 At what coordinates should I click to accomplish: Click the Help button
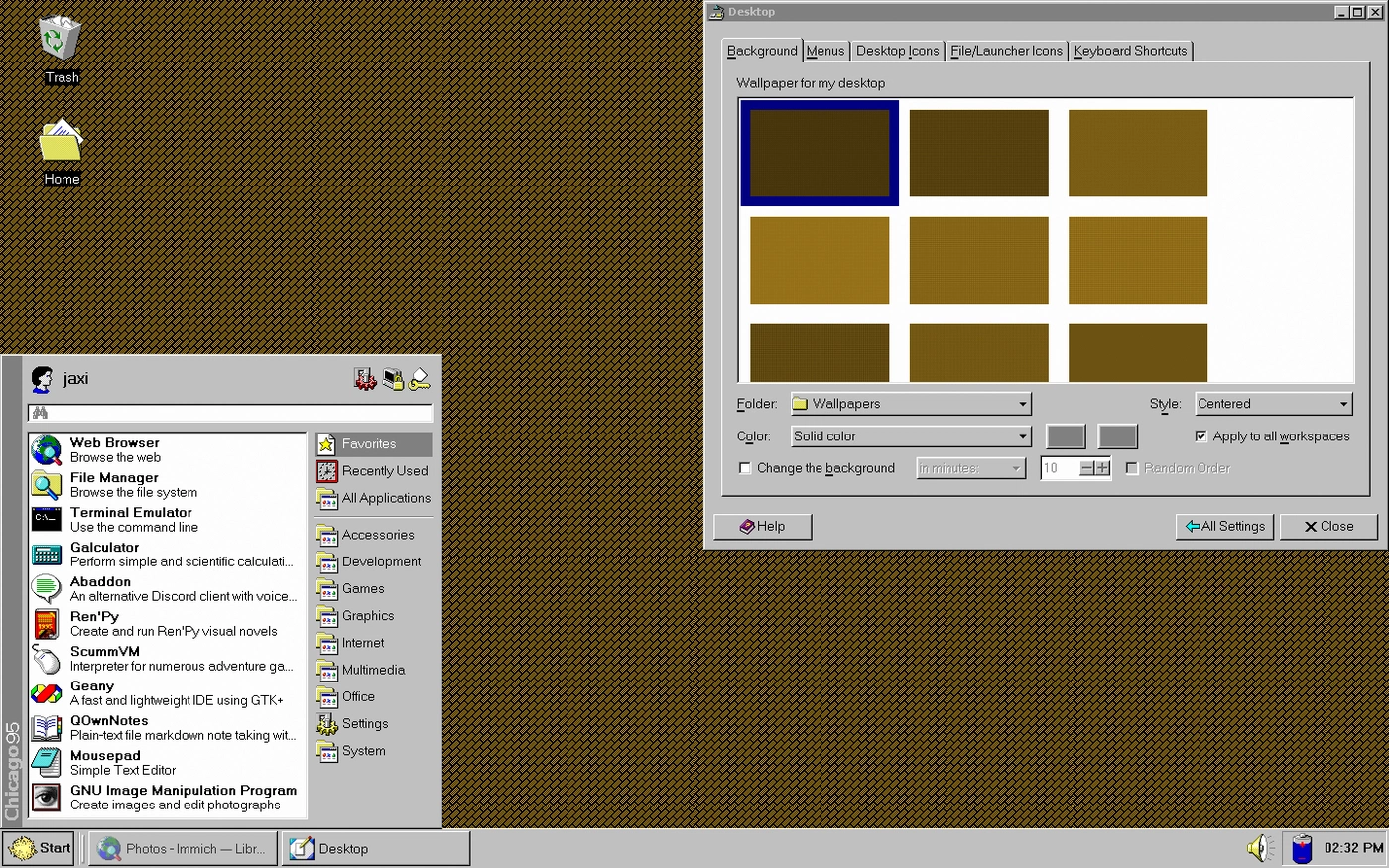click(762, 527)
